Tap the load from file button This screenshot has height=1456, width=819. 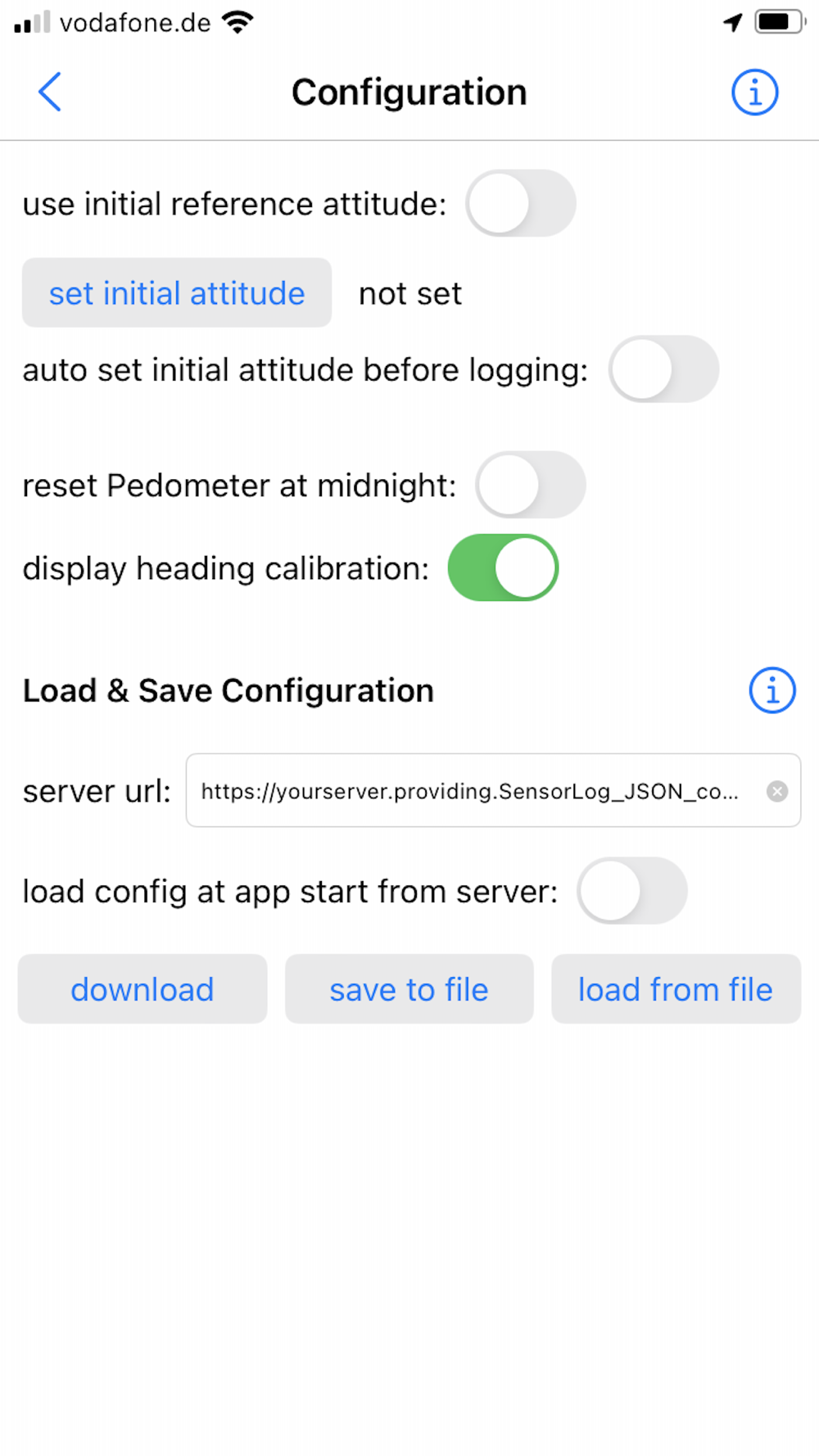[676, 989]
